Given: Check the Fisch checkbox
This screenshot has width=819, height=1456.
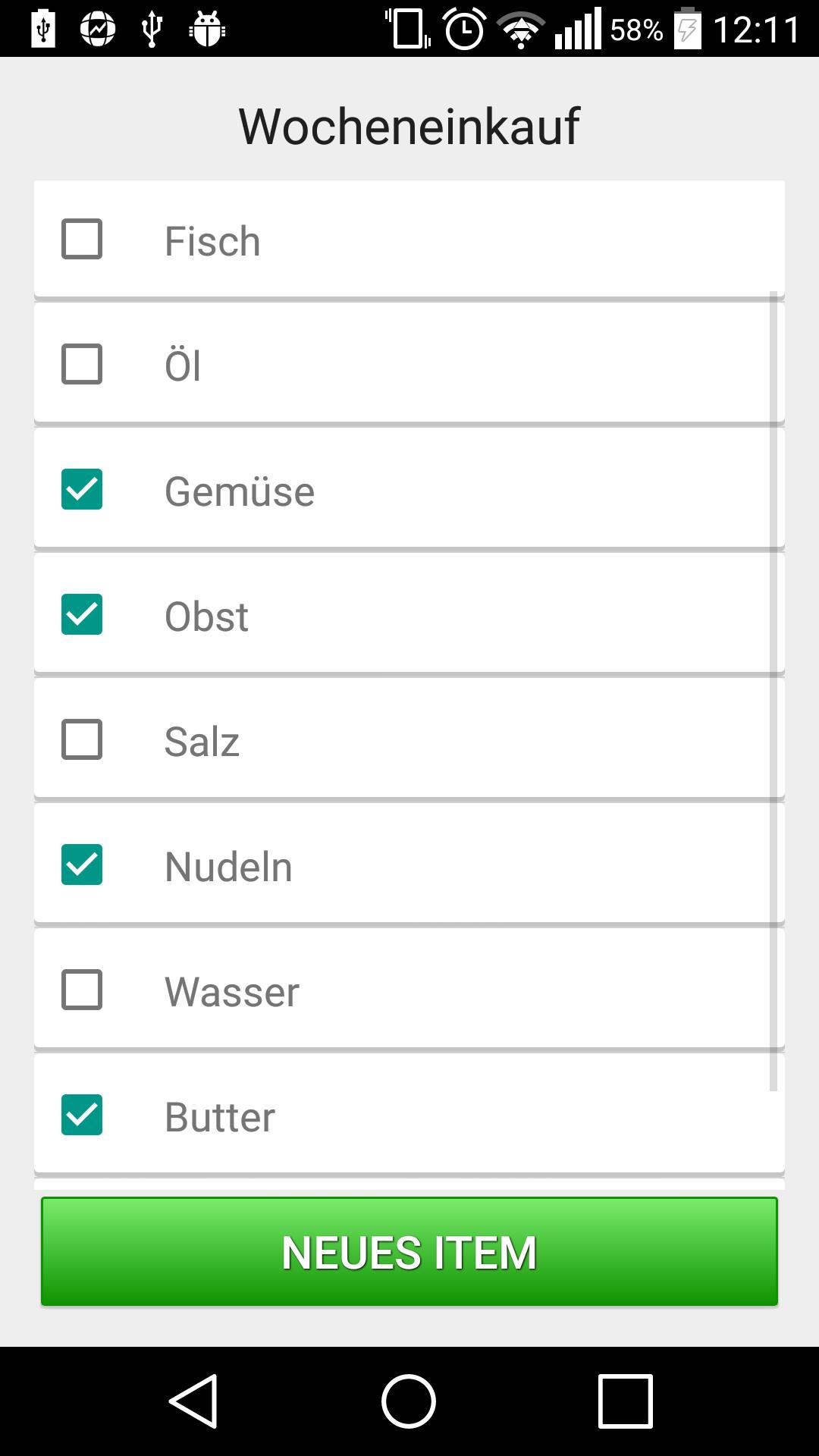Looking at the screenshot, I should click(x=82, y=240).
